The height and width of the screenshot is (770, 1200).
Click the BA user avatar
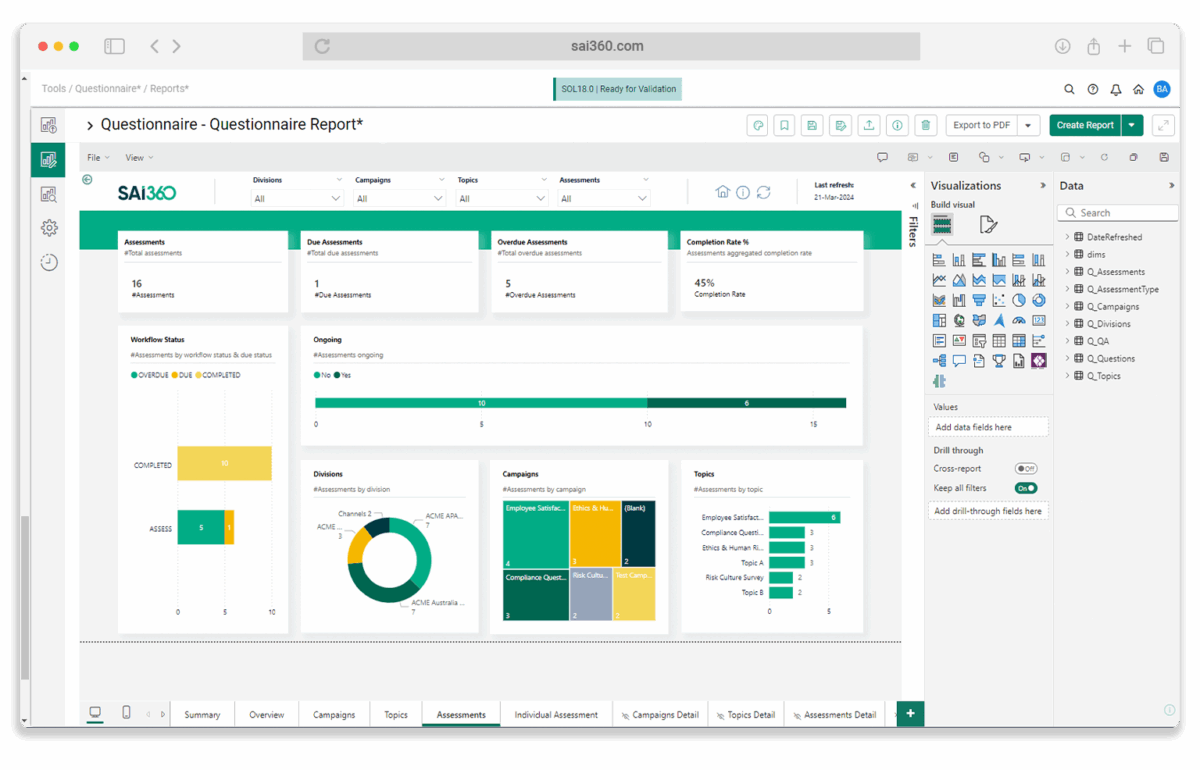coord(1162,89)
